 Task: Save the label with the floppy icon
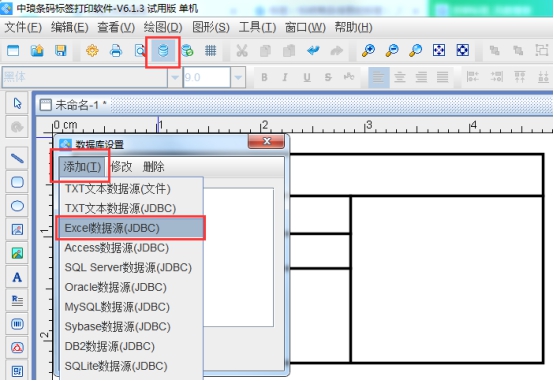60,51
